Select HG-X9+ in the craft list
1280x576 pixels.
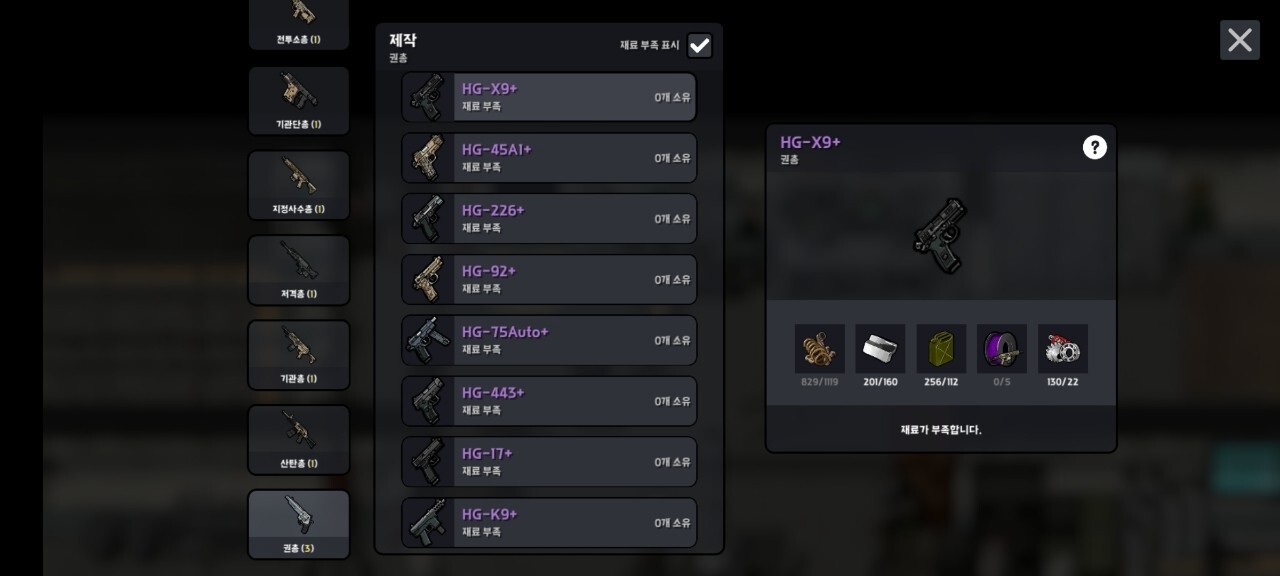549,97
